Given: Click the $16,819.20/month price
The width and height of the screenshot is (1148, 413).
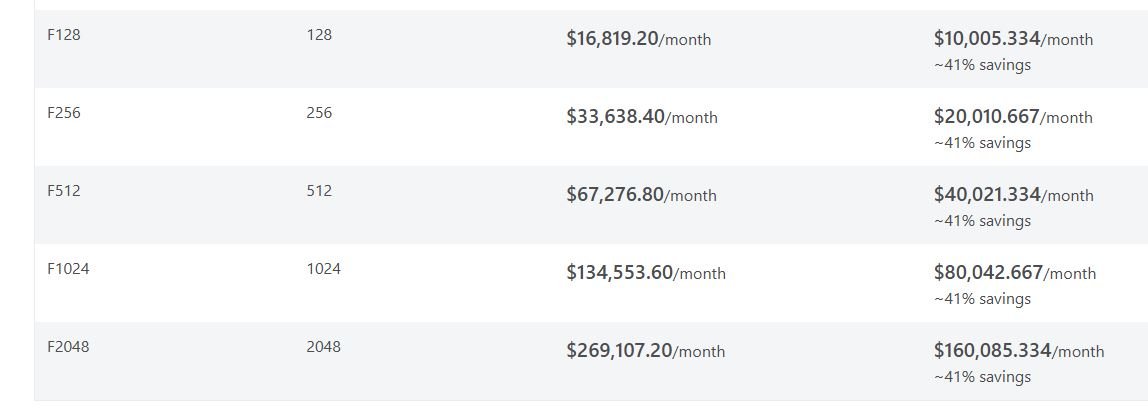Looking at the screenshot, I should coord(638,39).
